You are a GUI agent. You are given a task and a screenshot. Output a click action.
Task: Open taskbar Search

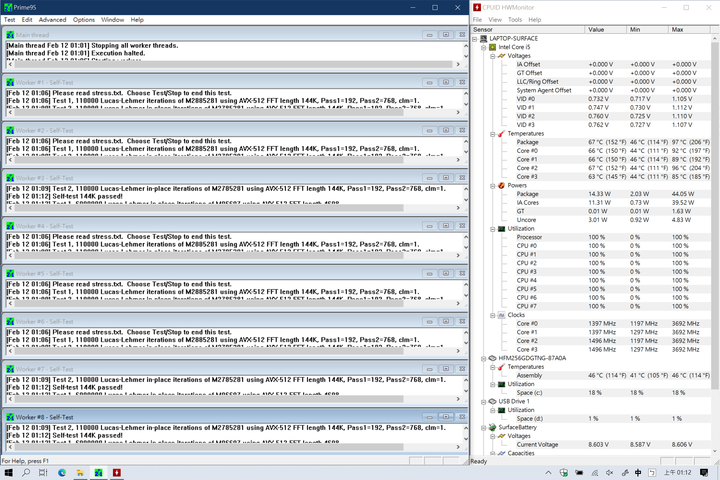coord(26,473)
